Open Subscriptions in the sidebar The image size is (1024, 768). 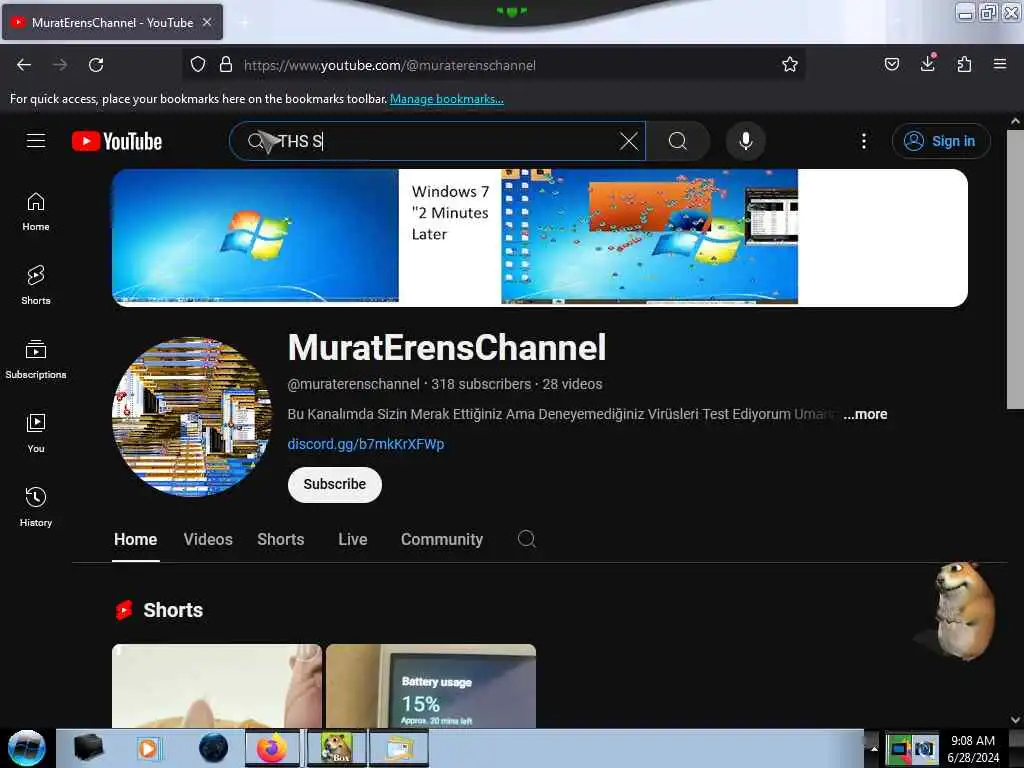click(x=36, y=359)
